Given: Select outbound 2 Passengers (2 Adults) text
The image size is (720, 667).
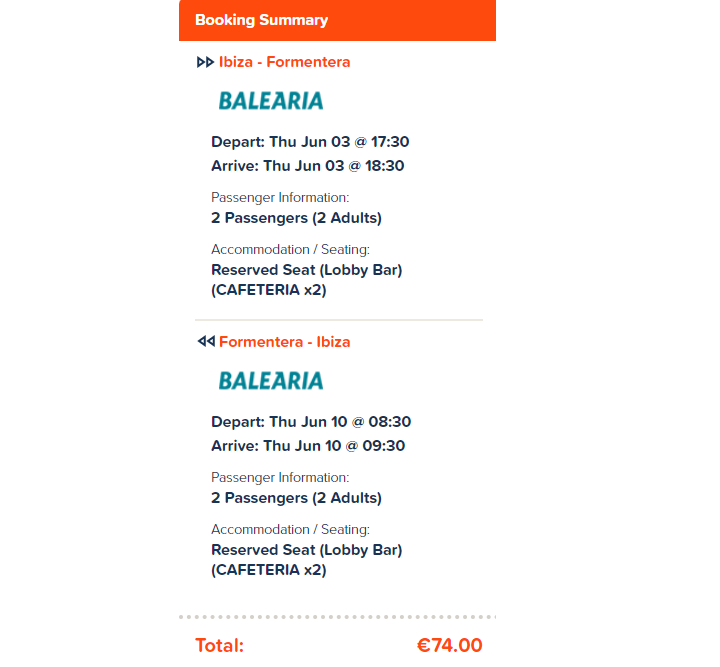Looking at the screenshot, I should (x=296, y=218).
